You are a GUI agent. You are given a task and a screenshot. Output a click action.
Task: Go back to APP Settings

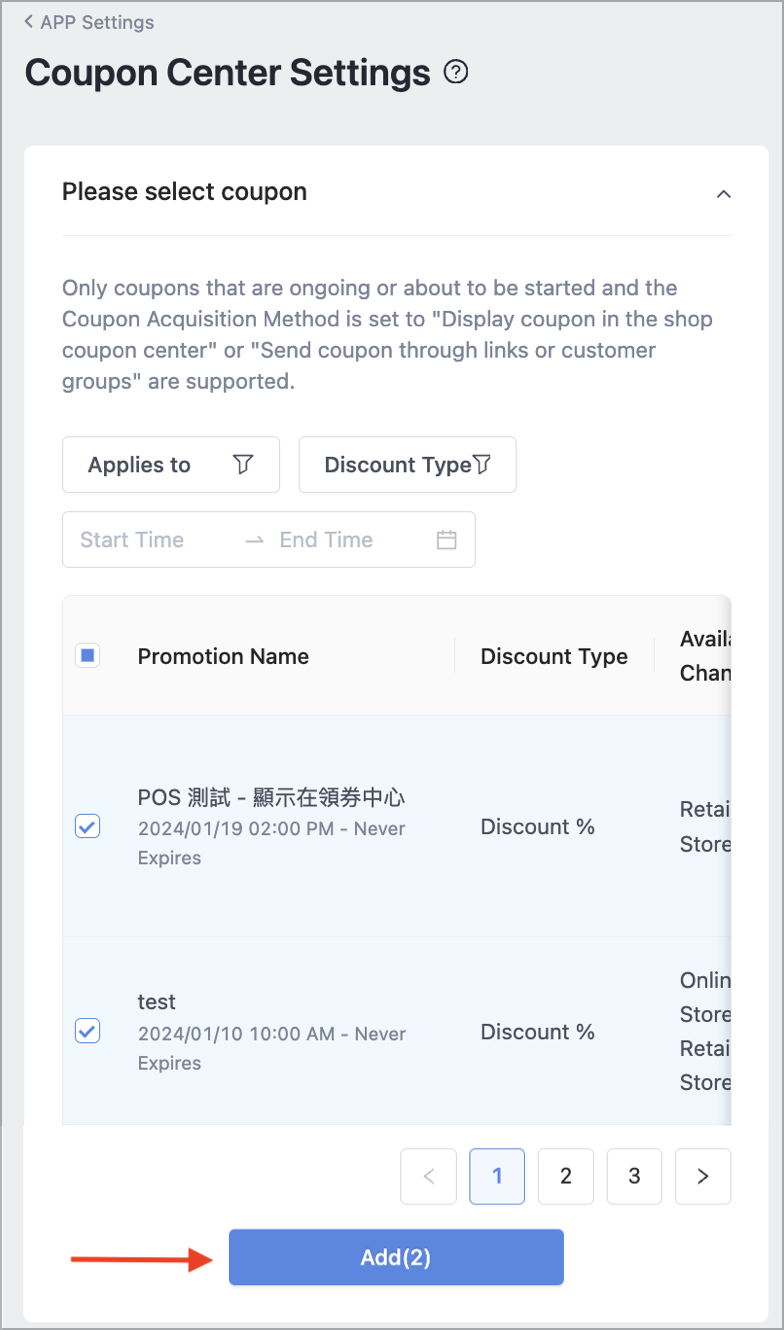pyautogui.click(x=89, y=22)
